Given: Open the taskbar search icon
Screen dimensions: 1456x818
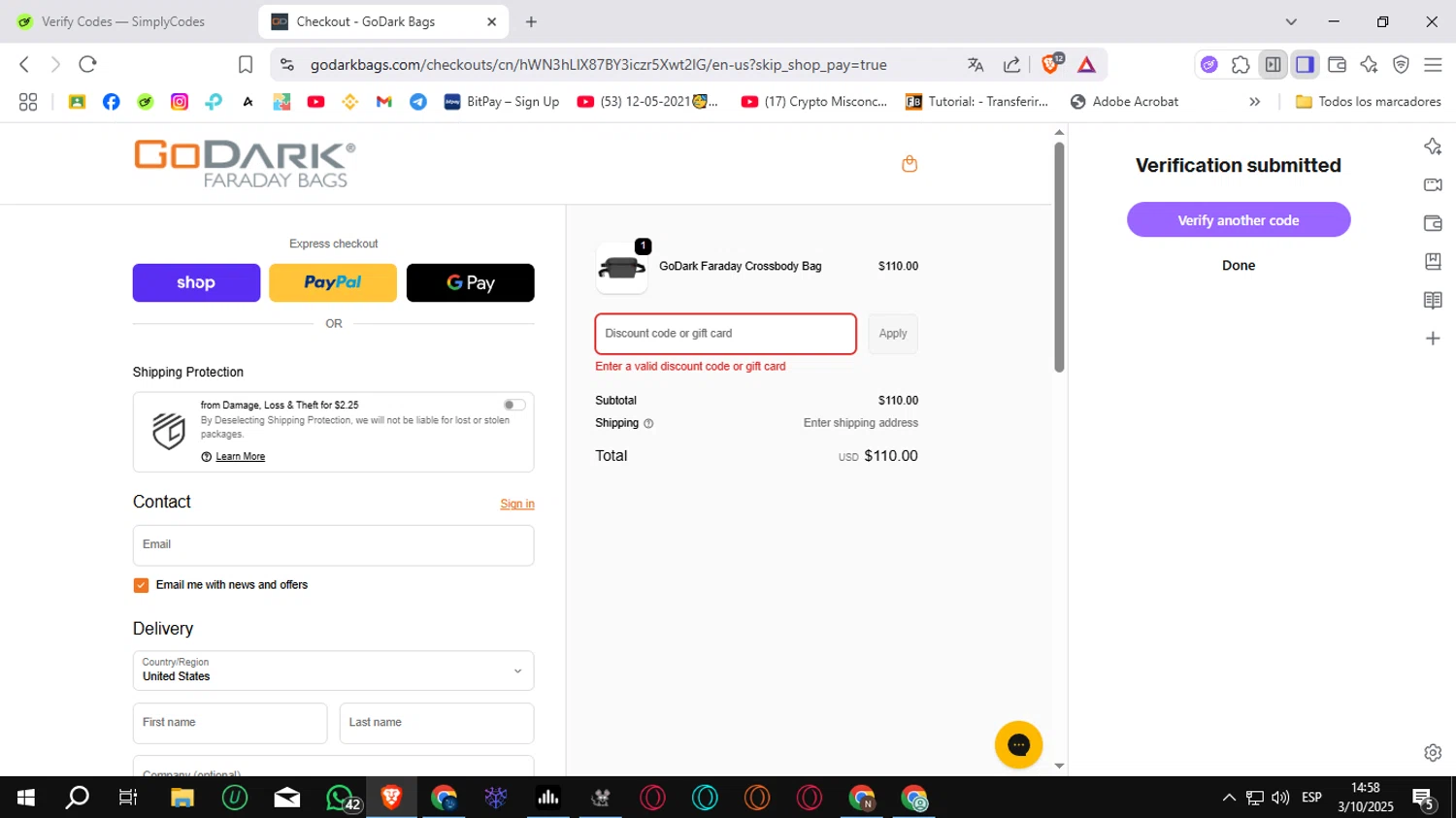Looking at the screenshot, I should (77, 798).
